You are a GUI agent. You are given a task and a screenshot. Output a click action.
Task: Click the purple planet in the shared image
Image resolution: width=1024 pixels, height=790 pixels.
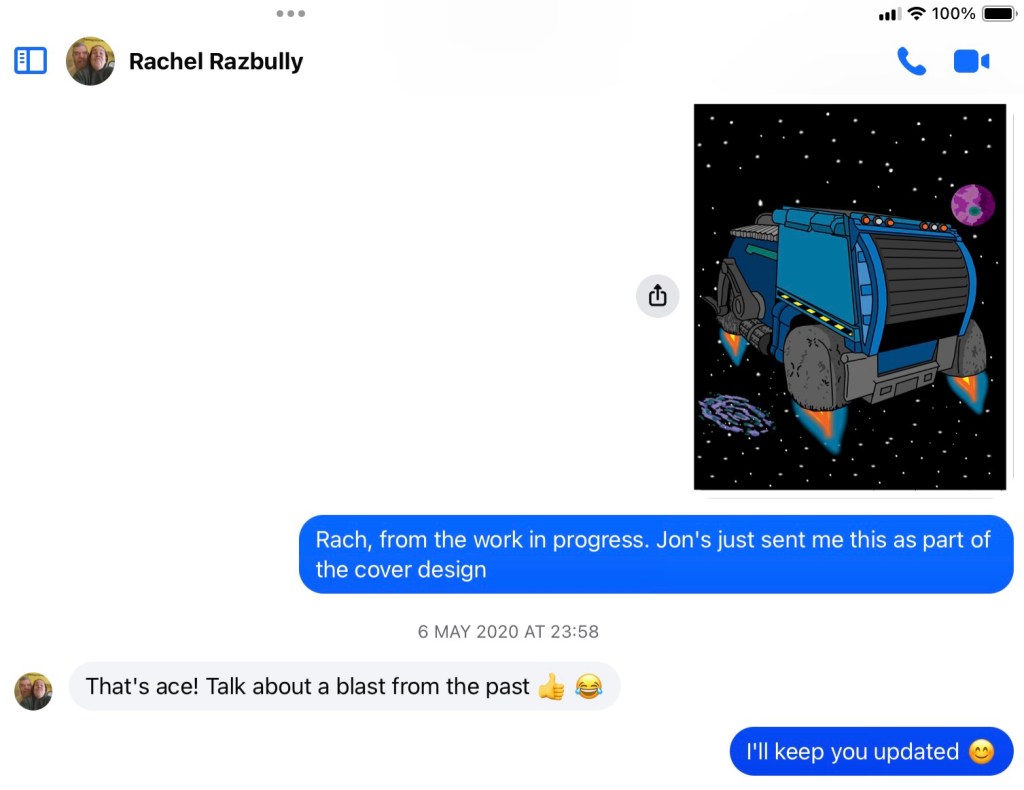[973, 204]
